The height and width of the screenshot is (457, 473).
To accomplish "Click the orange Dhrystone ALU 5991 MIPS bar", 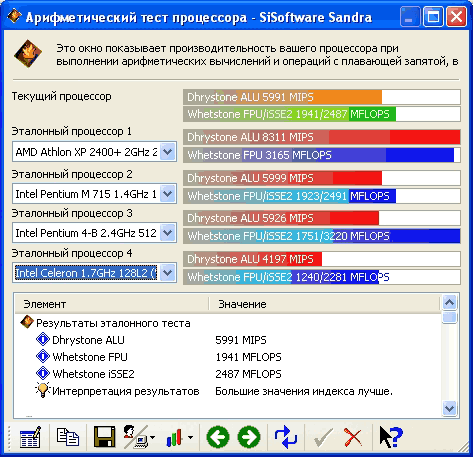I will coord(322,97).
